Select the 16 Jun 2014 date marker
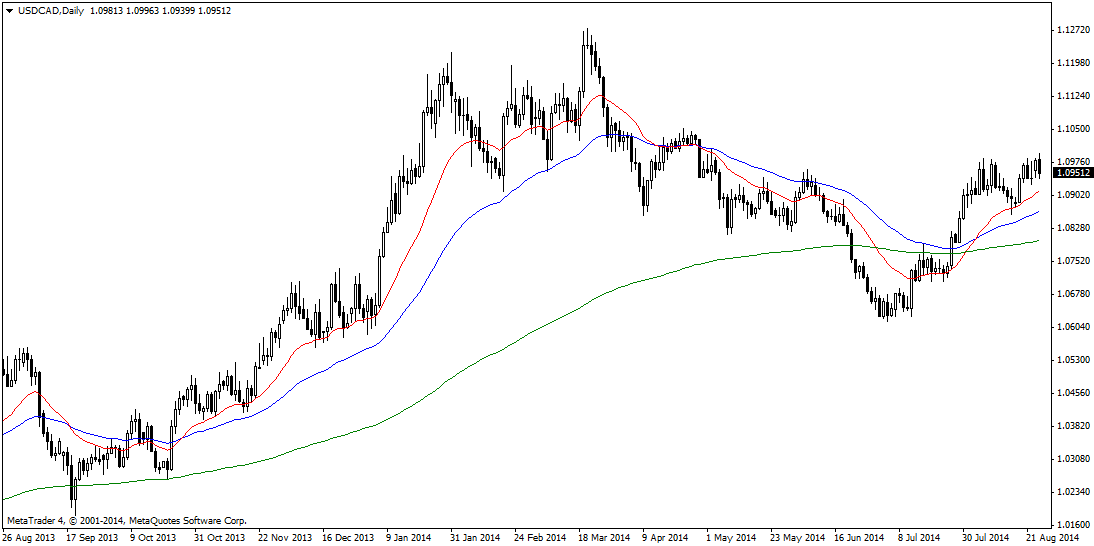 click(x=862, y=537)
